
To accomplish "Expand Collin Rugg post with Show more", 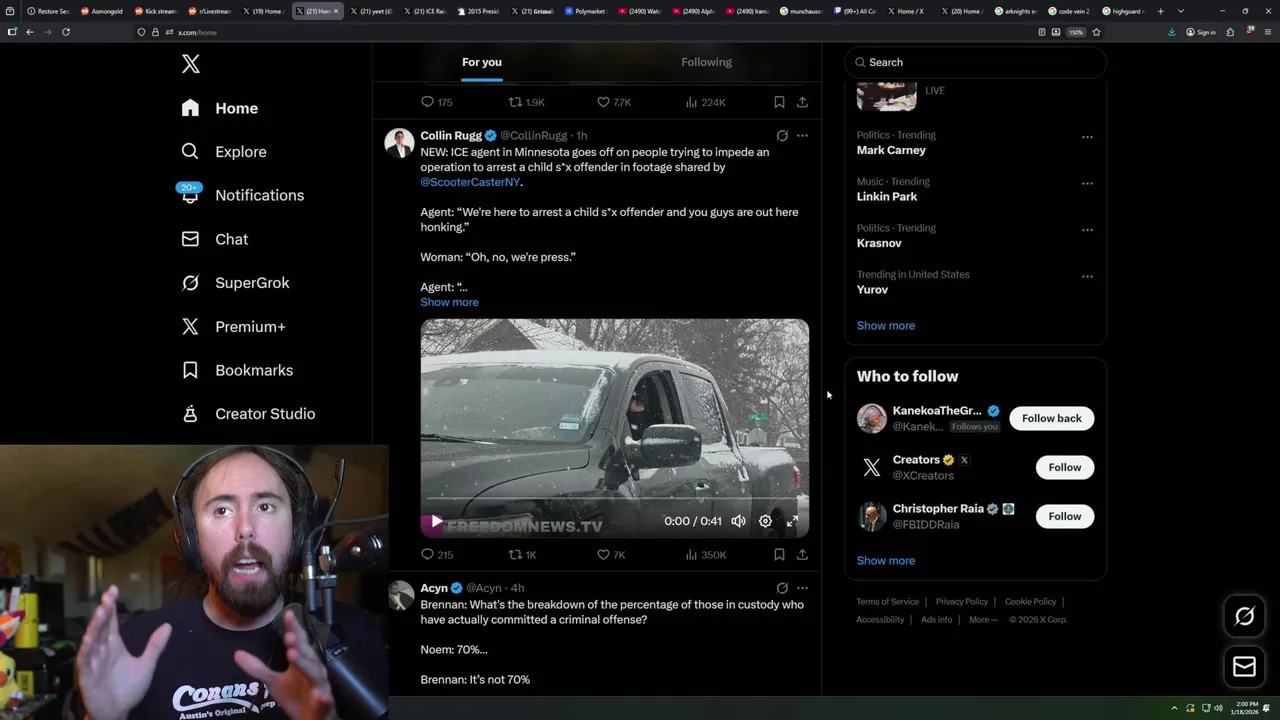I will (449, 302).
